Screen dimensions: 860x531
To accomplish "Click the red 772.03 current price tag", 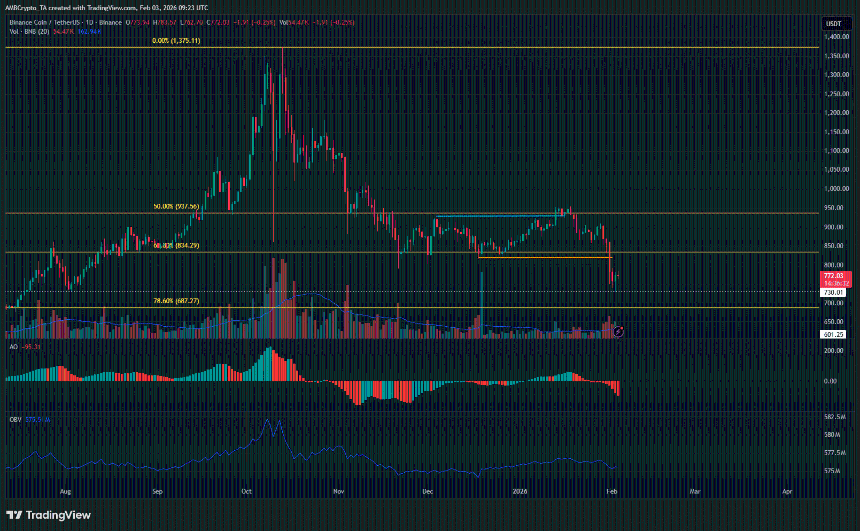I will click(834, 275).
